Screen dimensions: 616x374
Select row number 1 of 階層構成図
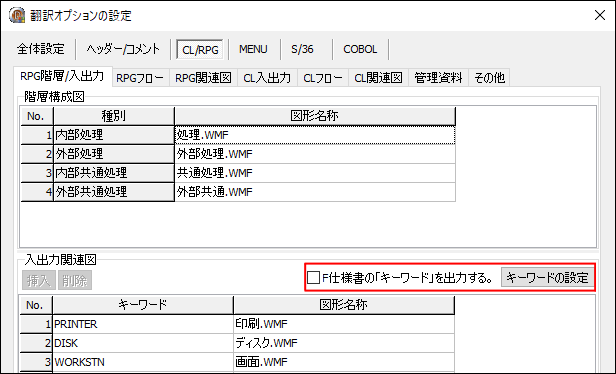click(x=37, y=135)
